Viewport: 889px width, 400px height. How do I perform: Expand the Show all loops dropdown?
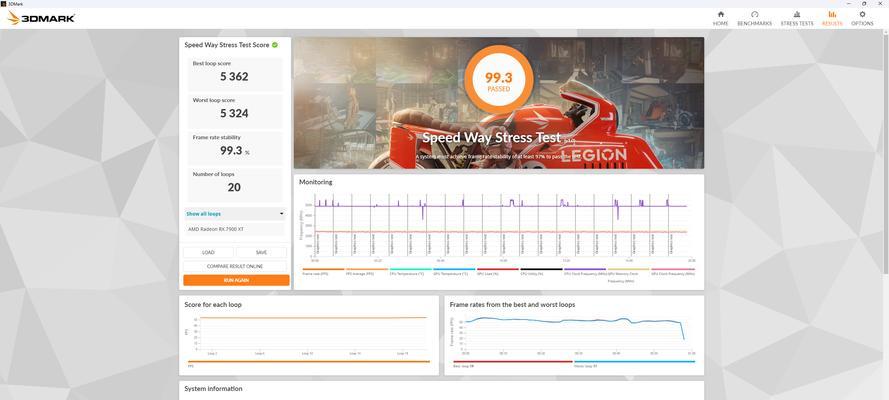click(235, 214)
